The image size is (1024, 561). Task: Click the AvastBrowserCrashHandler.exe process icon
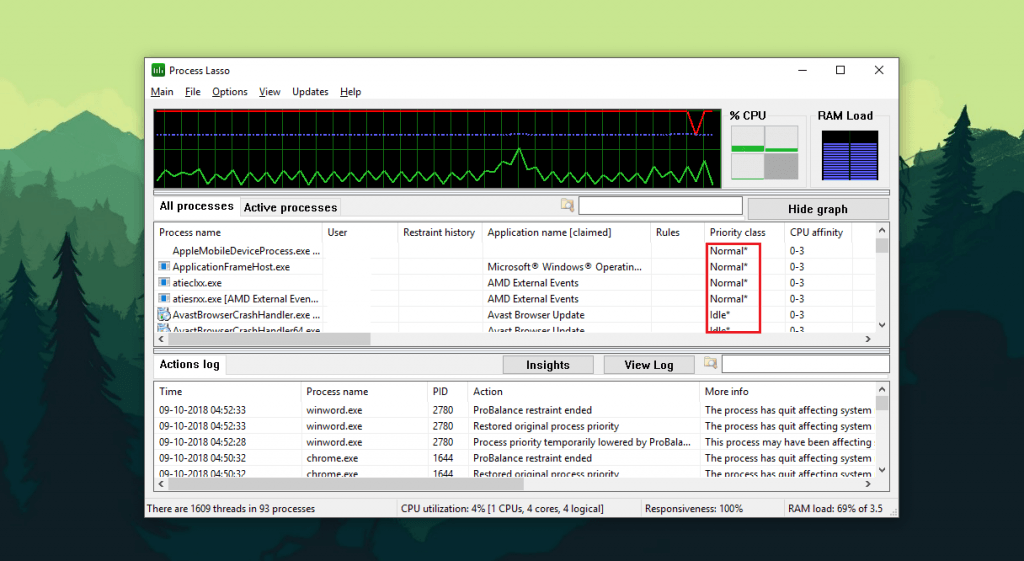(x=164, y=314)
